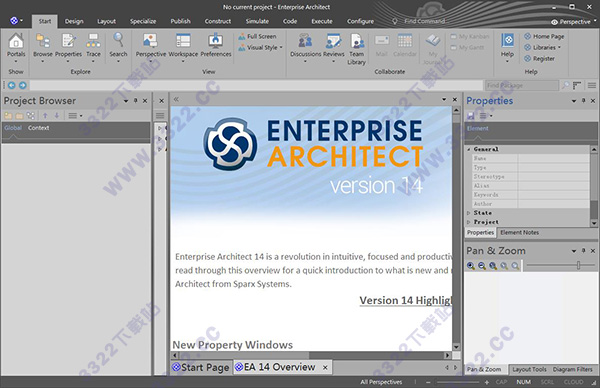The image size is (600, 388).
Task: Open the Discussions icon
Action: point(305,41)
